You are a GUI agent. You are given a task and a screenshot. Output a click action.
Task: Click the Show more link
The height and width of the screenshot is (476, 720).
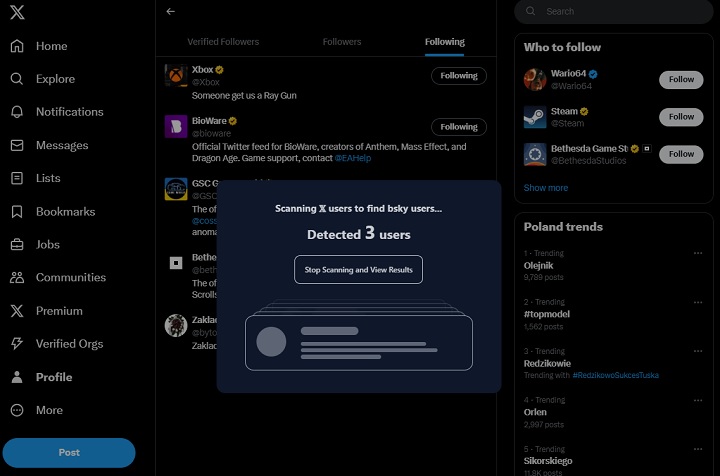546,187
